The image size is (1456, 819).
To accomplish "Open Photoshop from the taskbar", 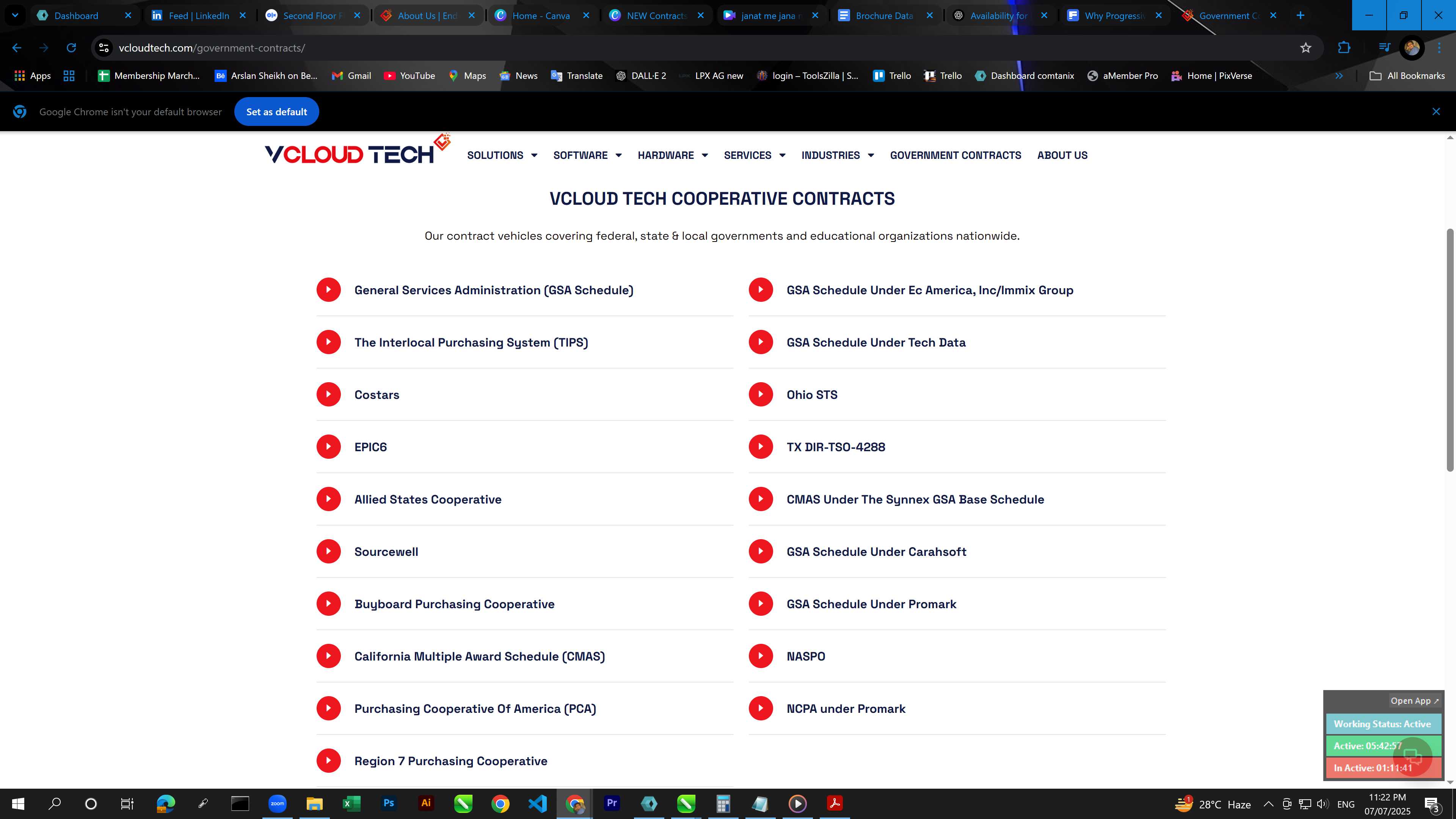I will point(388,803).
